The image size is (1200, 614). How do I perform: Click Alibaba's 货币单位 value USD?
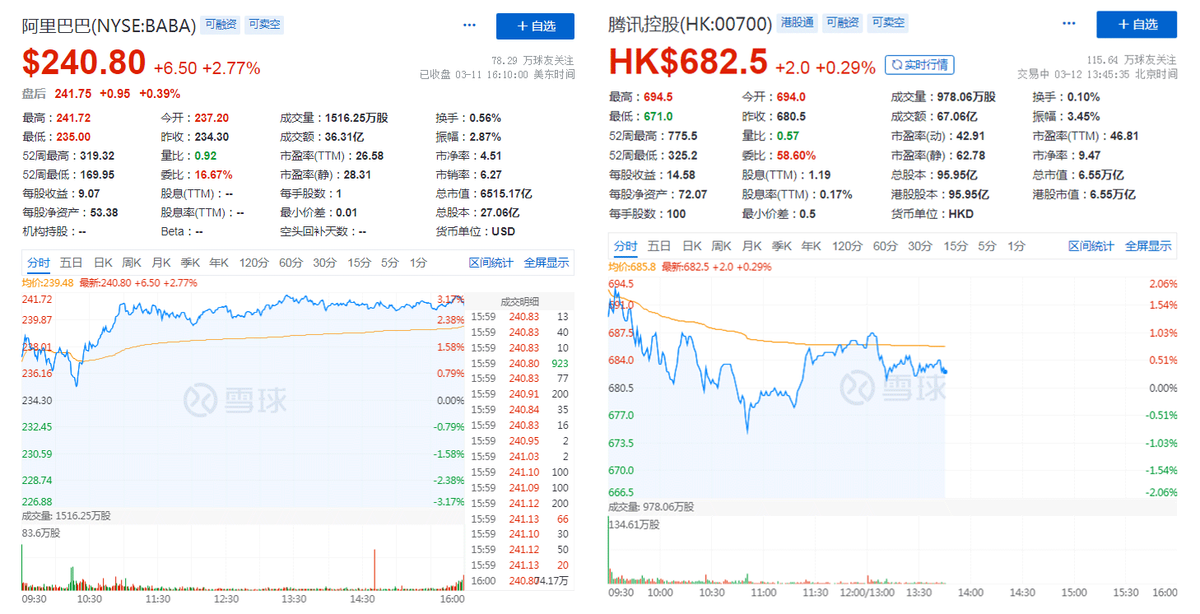[502, 232]
